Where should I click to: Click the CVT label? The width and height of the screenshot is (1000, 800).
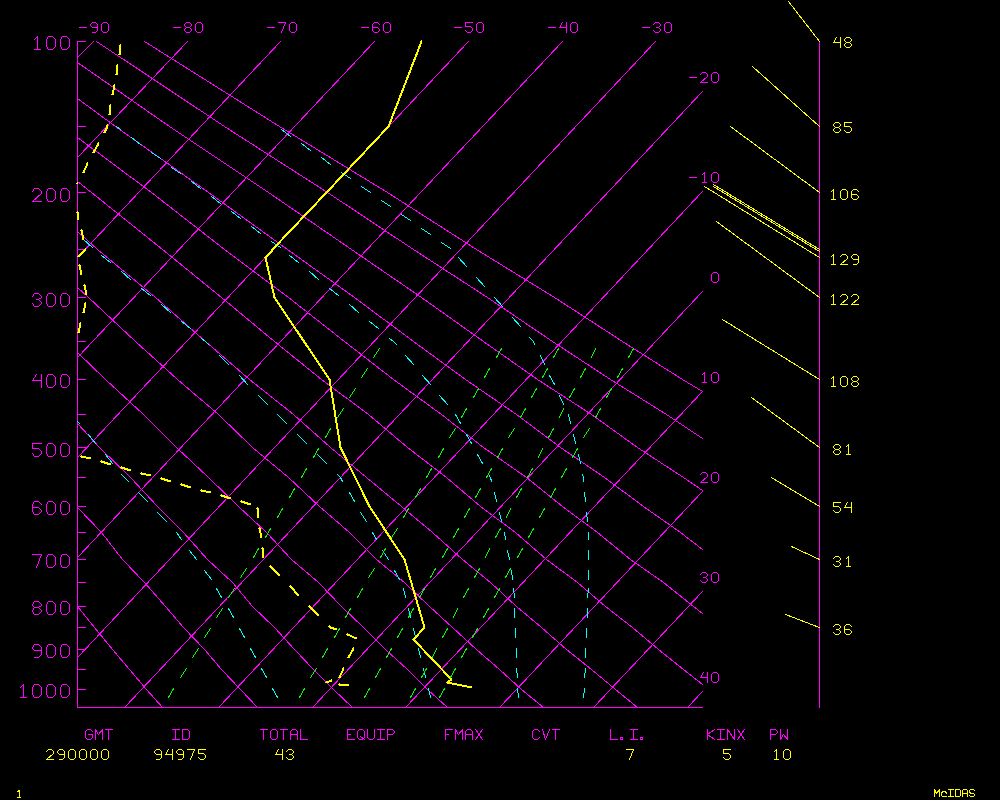coord(545,735)
